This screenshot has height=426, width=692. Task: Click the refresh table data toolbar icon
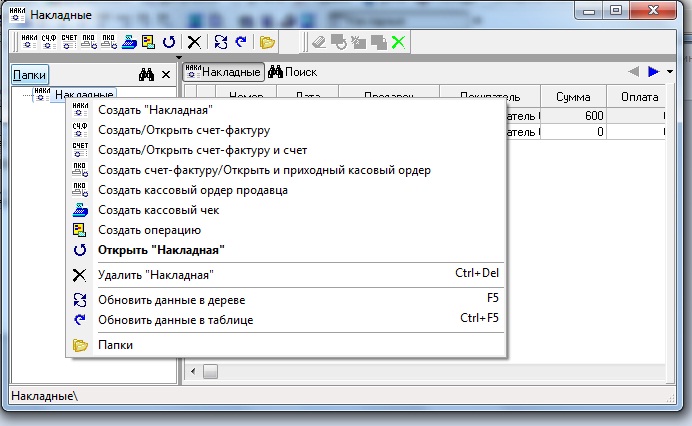[241, 42]
